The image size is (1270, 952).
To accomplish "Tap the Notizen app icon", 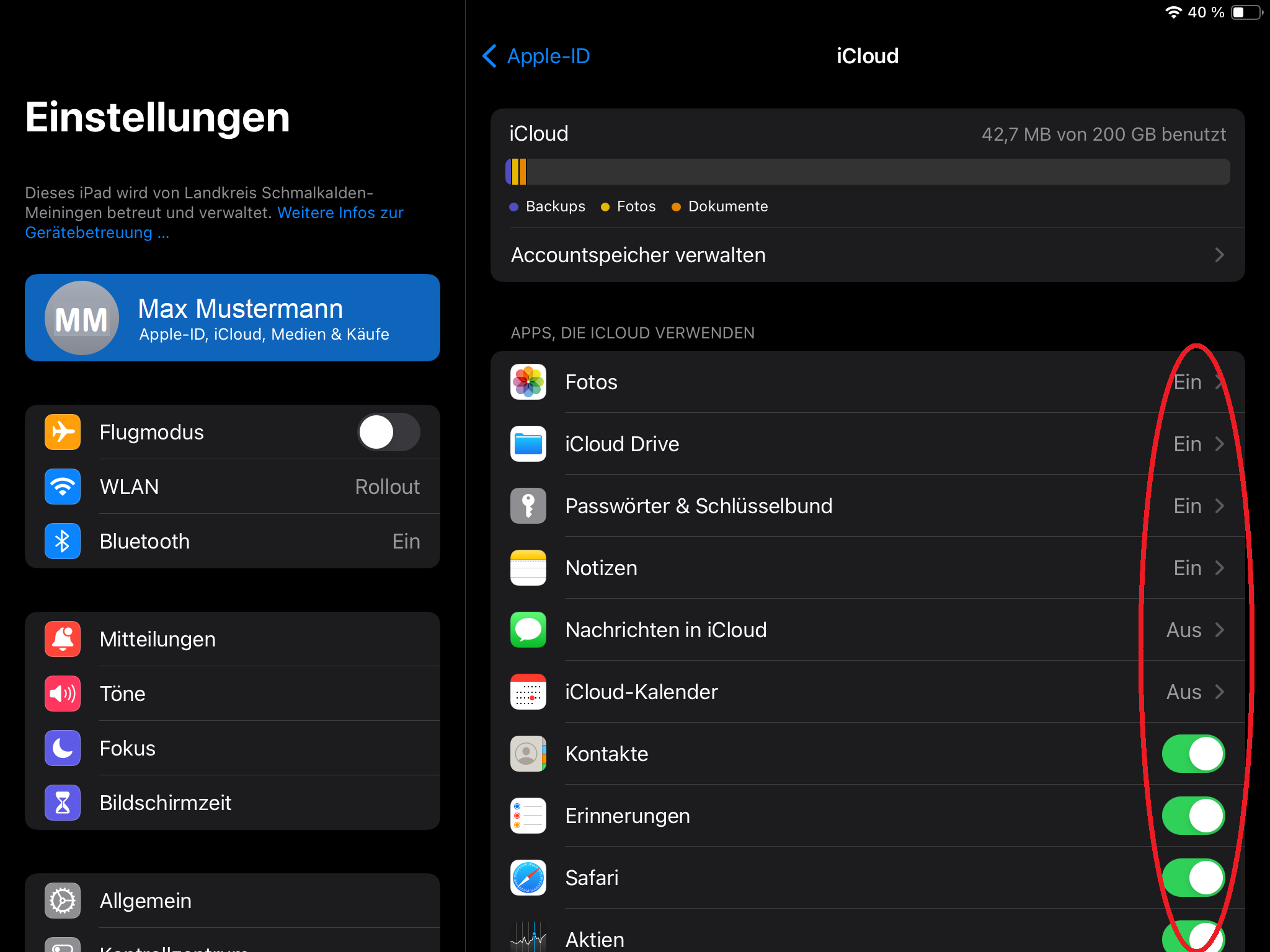I will click(x=528, y=568).
